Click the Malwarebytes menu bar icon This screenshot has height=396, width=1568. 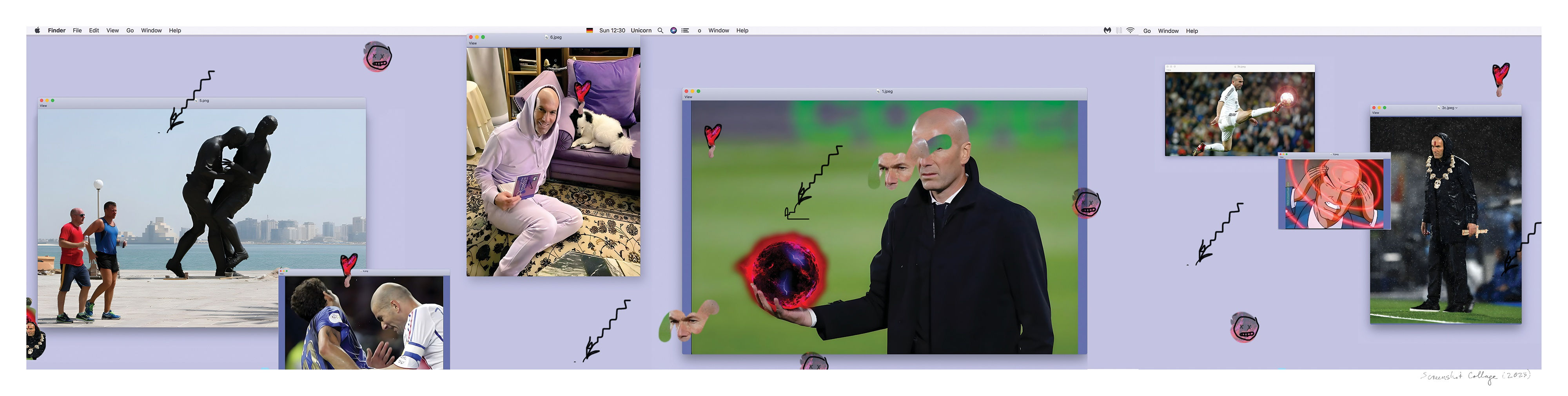(1107, 31)
